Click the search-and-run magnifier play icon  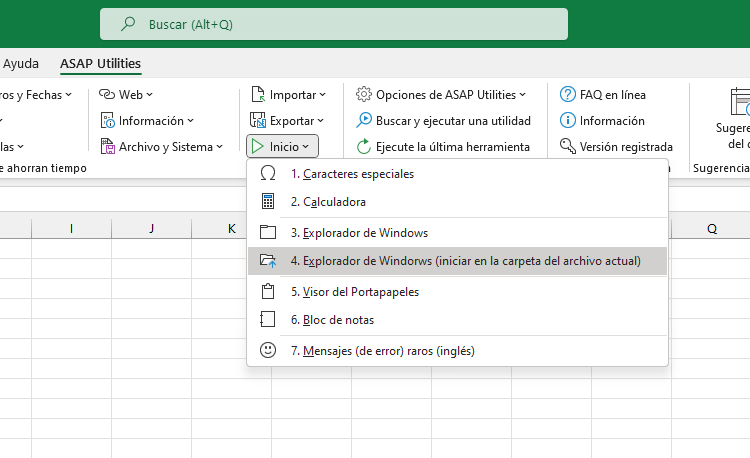pyautogui.click(x=364, y=120)
